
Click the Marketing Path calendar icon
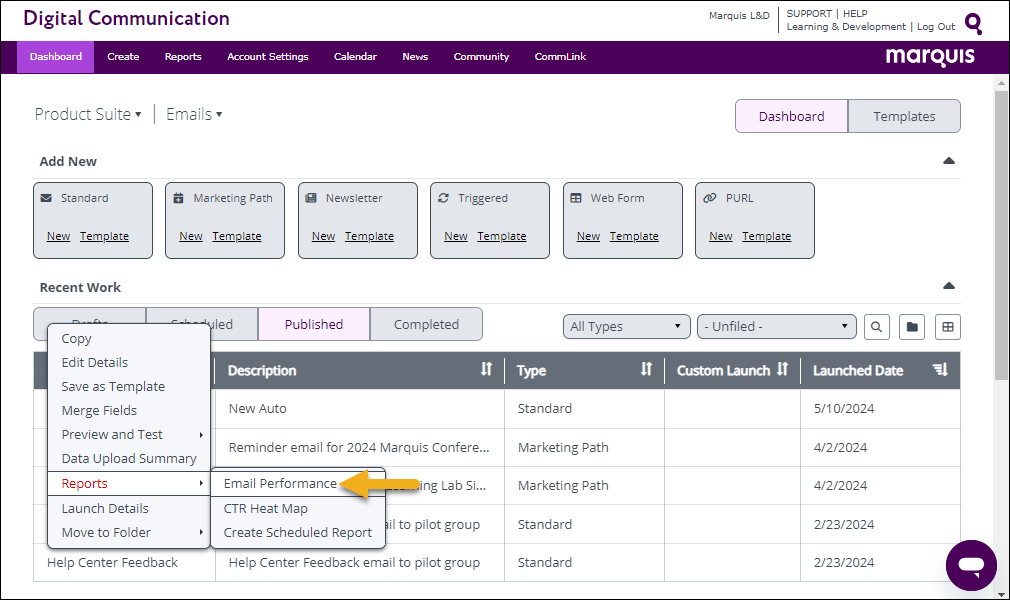click(x=178, y=198)
